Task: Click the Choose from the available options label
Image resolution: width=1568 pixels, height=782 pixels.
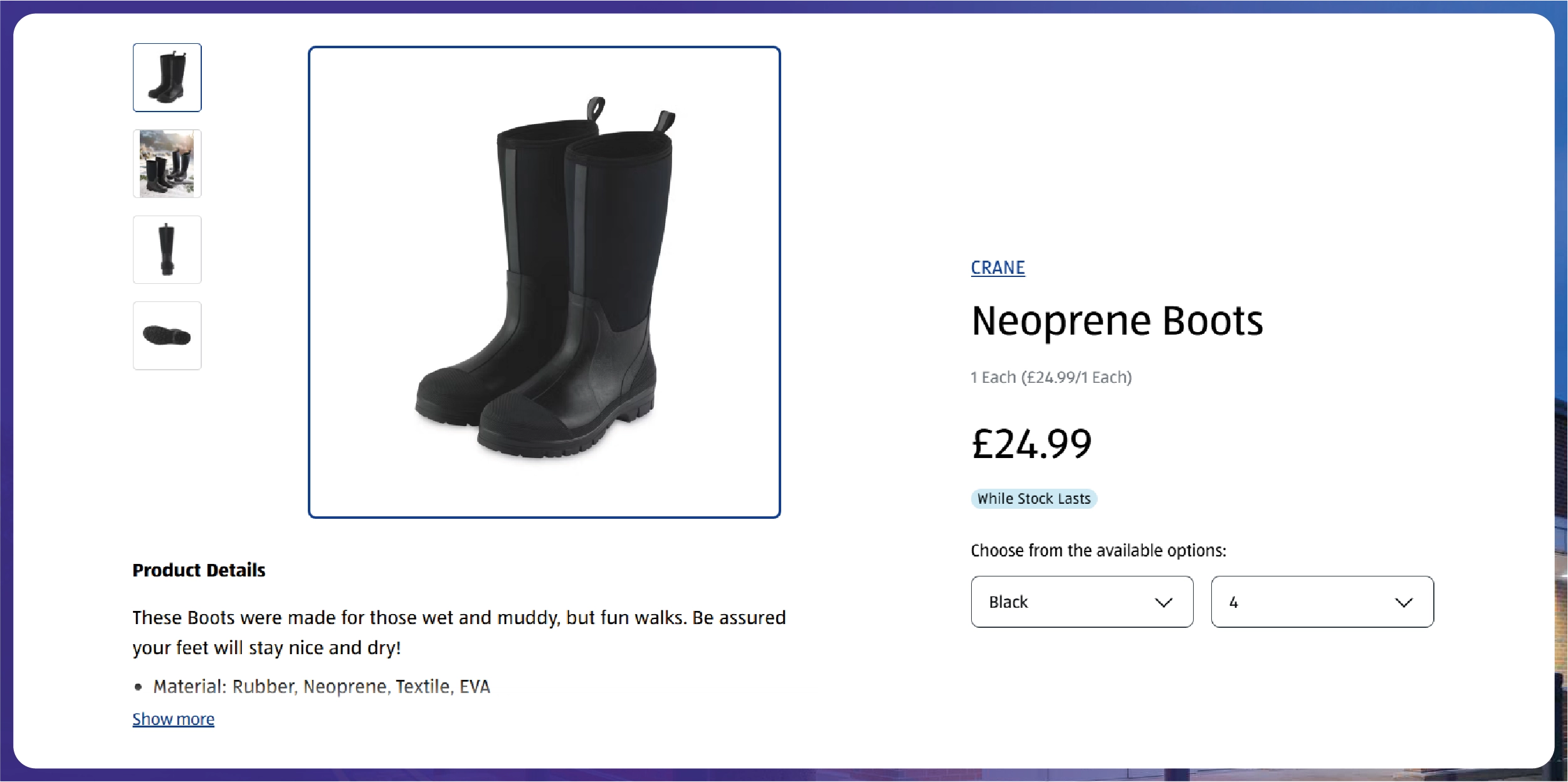Action: click(1098, 550)
